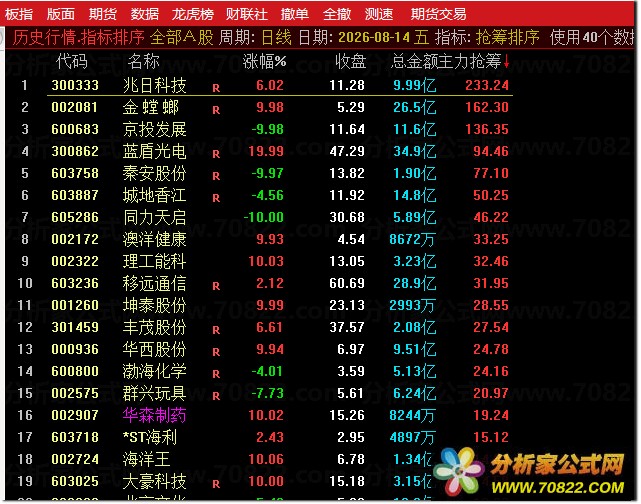Select 移远通信 stock name

(x=155, y=283)
